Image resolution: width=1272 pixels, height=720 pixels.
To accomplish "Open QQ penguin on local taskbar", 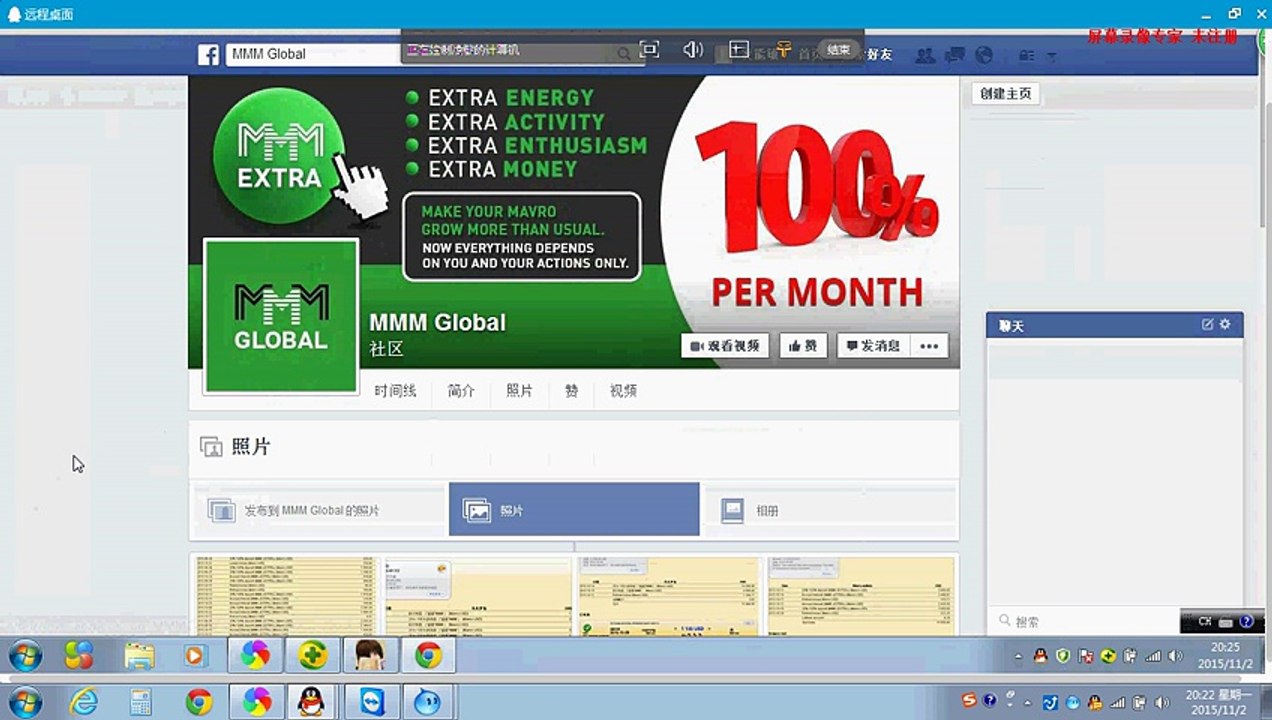I will pos(312,702).
